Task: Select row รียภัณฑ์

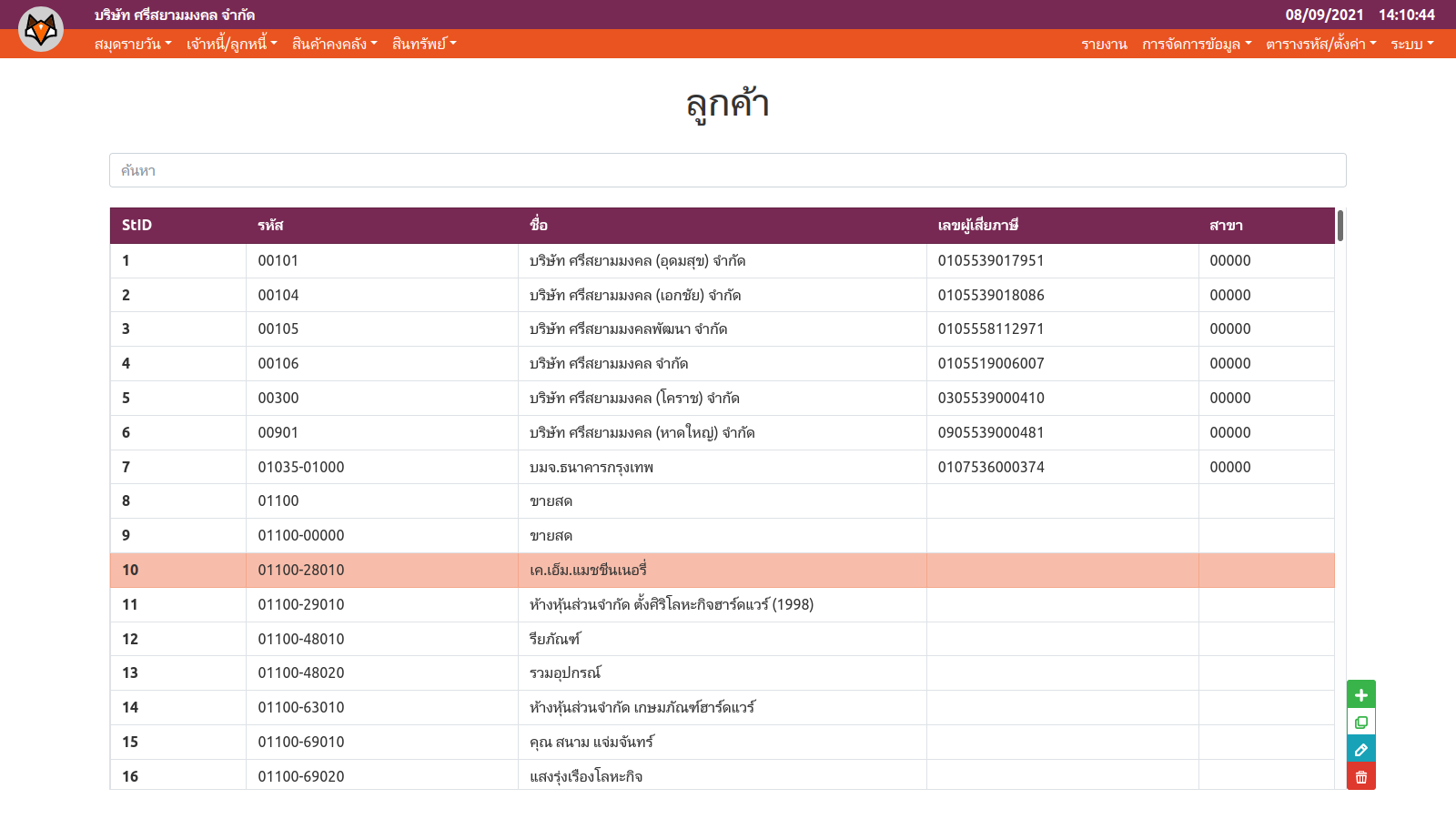Action: click(x=722, y=639)
